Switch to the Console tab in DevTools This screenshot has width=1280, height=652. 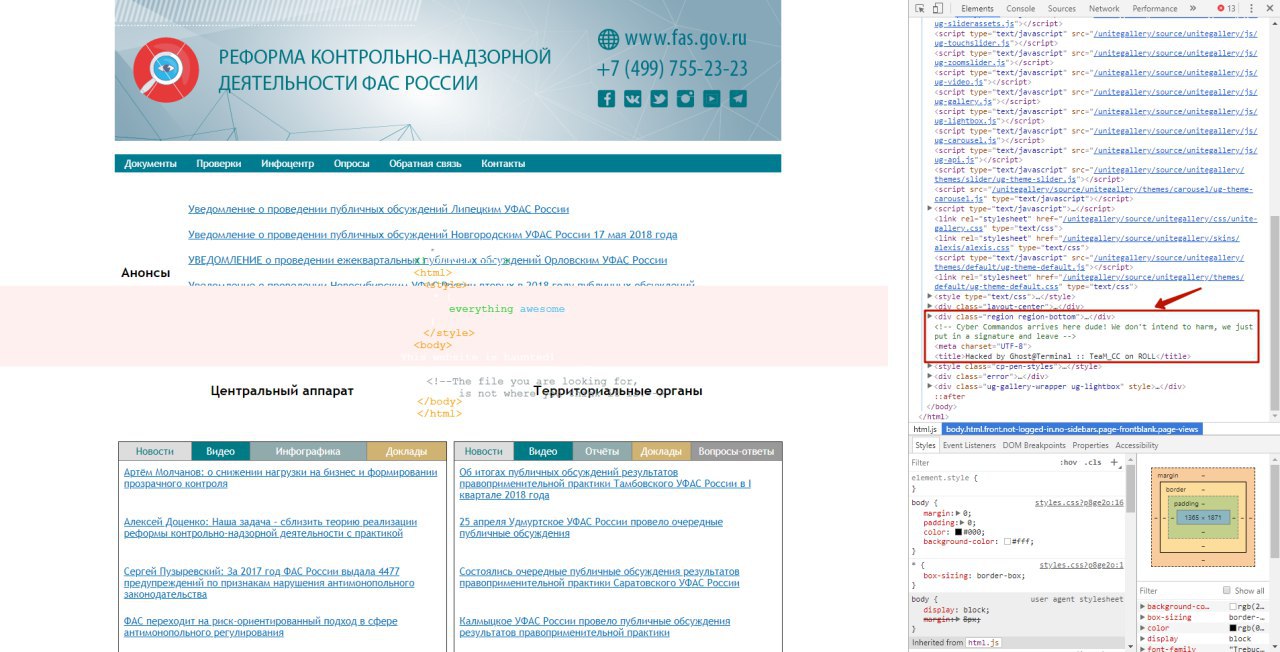[1020, 8]
